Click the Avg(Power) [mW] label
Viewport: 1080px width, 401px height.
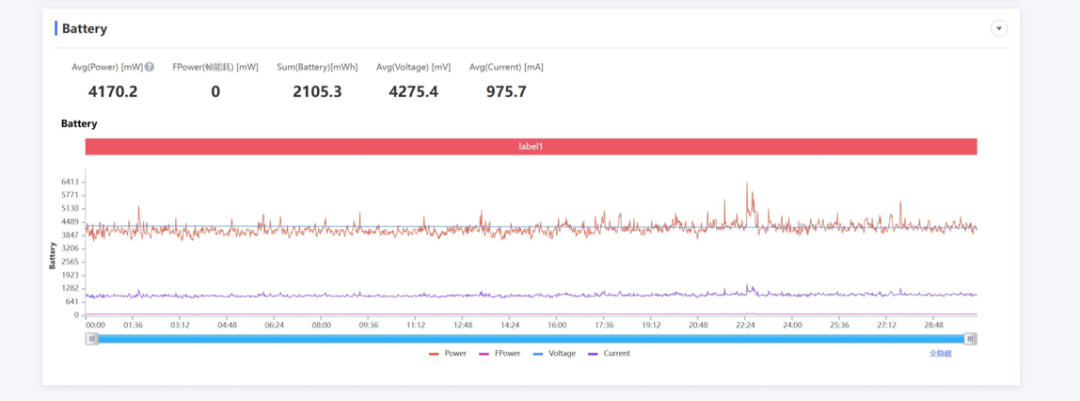point(107,68)
